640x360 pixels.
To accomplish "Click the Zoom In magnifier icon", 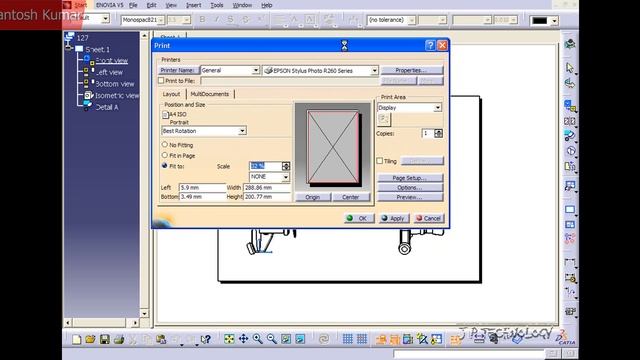I will [x=258, y=339].
